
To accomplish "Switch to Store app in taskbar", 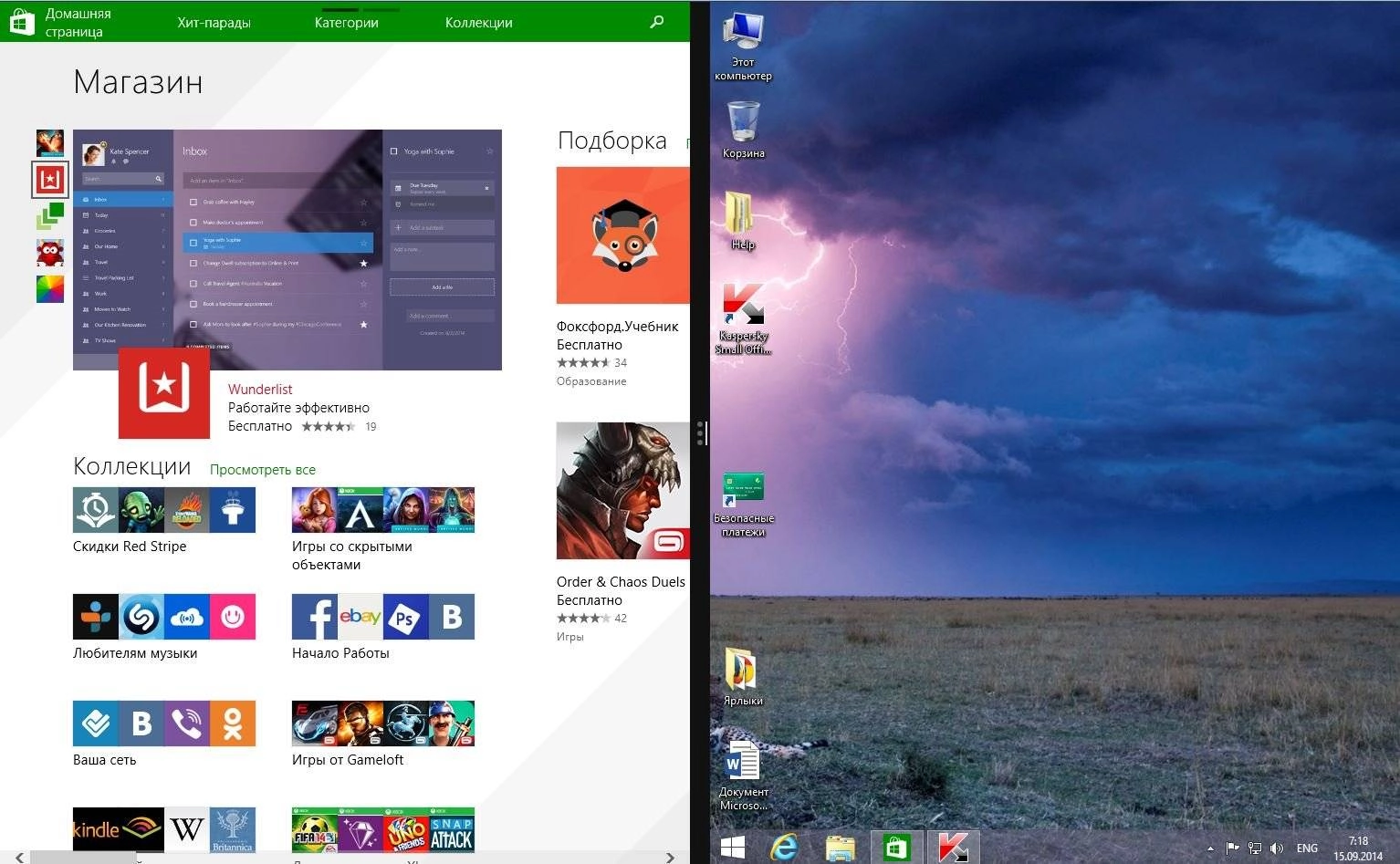I will (x=896, y=848).
